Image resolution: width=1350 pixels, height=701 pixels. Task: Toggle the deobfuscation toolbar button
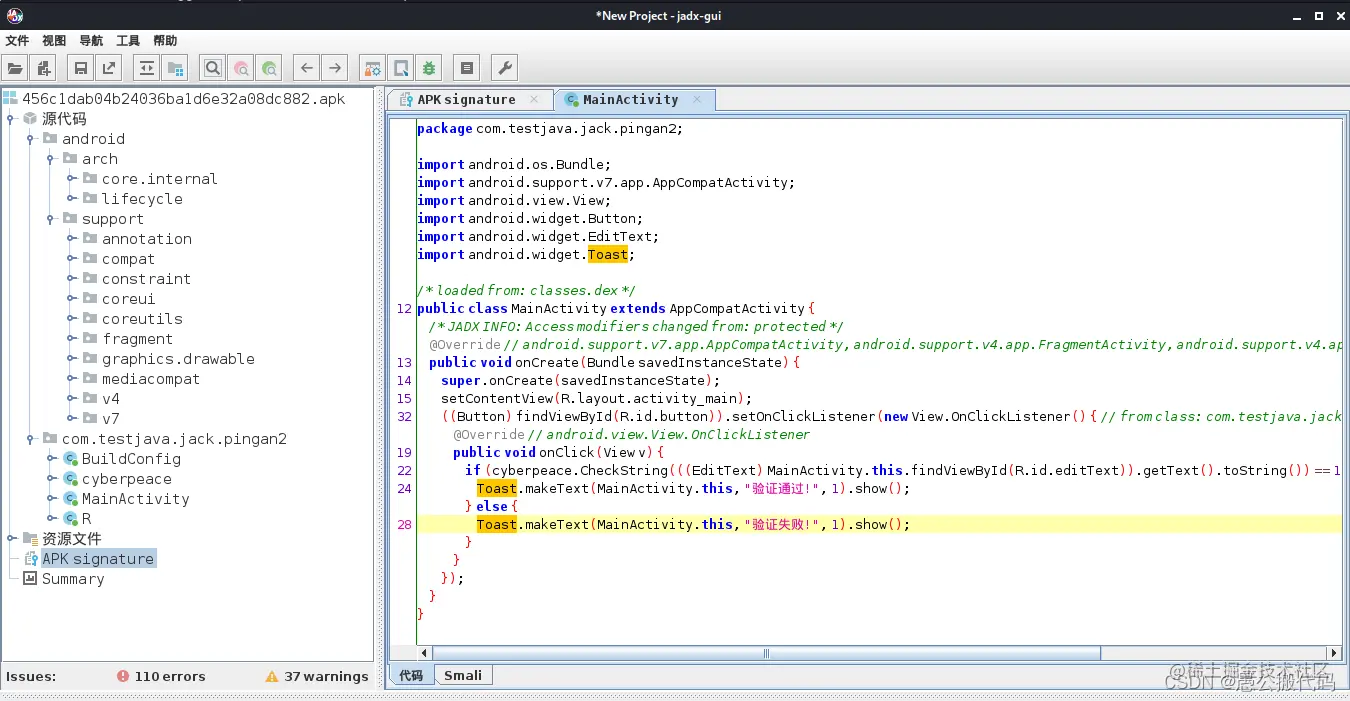pos(372,68)
